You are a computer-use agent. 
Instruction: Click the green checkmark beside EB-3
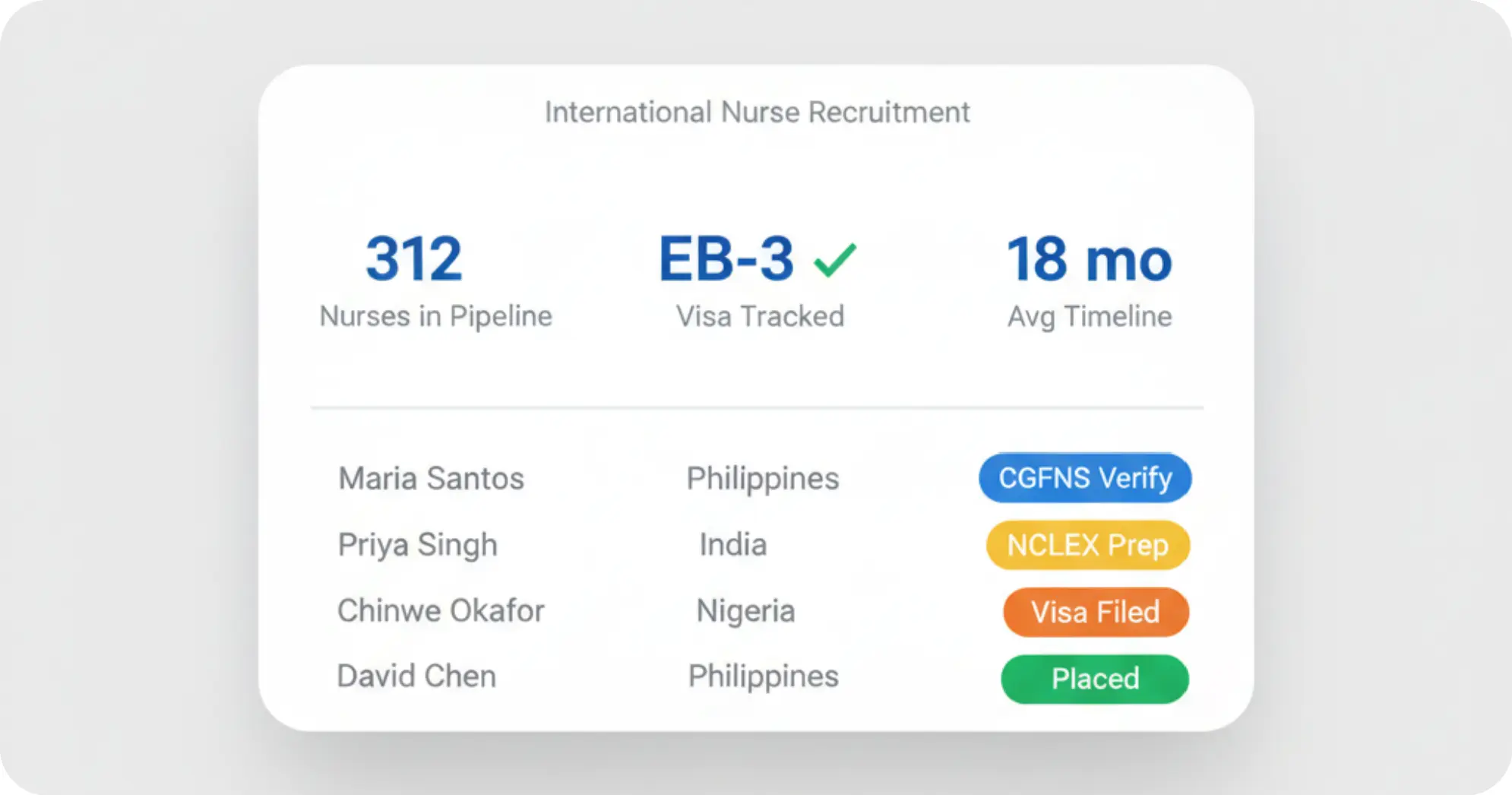pos(834,260)
